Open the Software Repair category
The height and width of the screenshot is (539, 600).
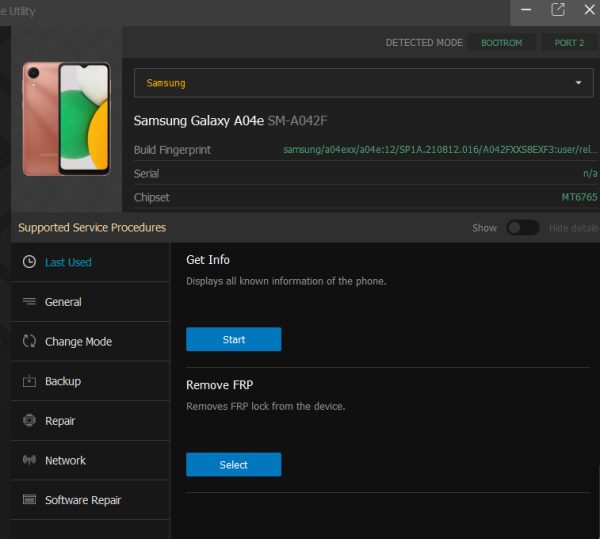click(90, 500)
